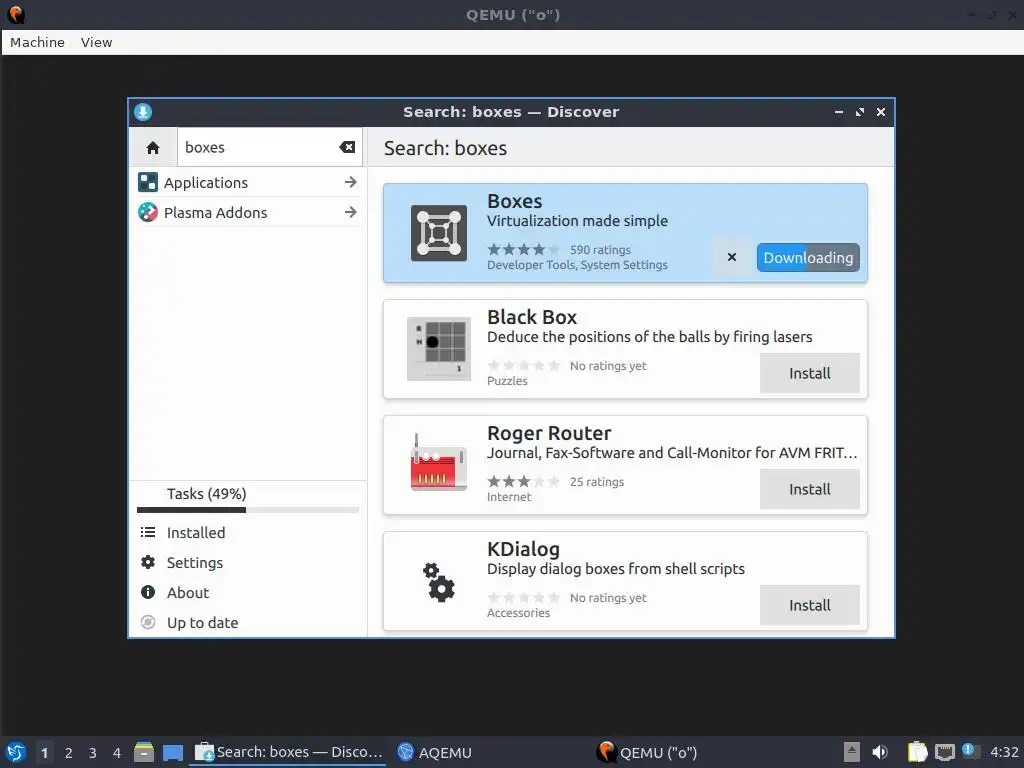Screen dimensions: 1024x768
Task: Open the Roger Router title
Action: pyautogui.click(x=549, y=433)
